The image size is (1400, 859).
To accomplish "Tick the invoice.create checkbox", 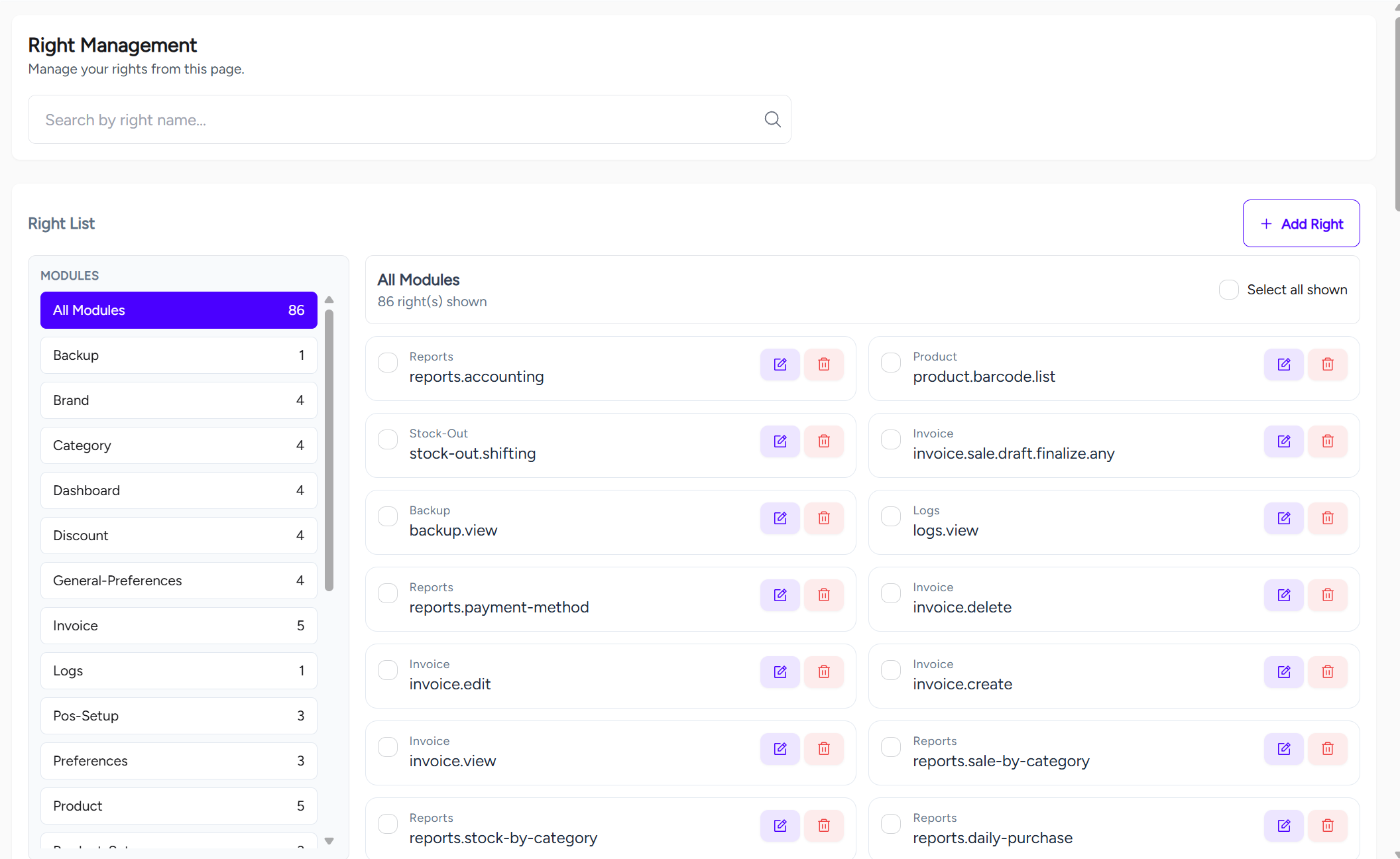I will [x=891, y=670].
